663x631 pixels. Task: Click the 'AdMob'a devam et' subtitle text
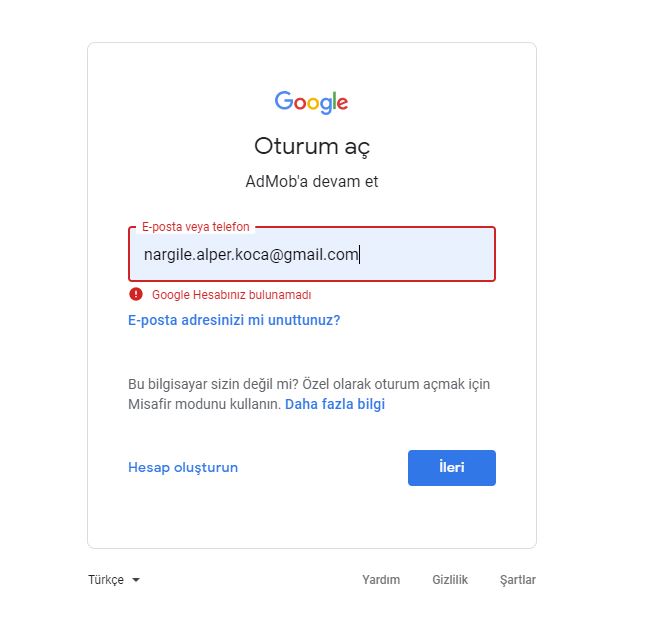(312, 181)
